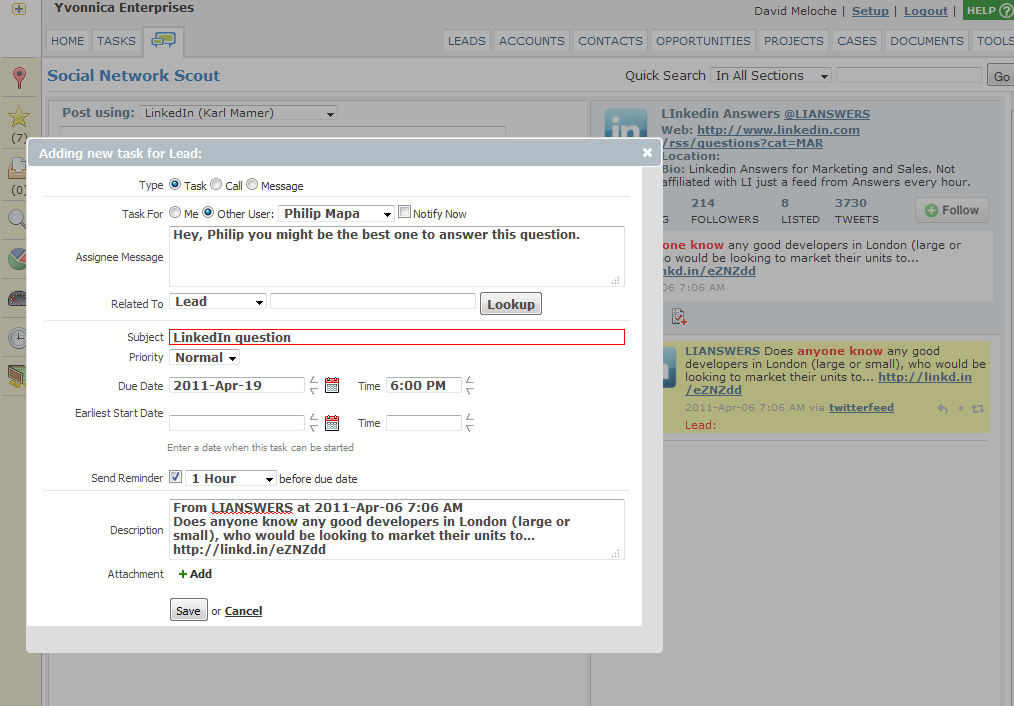
Task: Open the social network chat bubbles tab
Action: click(x=164, y=41)
